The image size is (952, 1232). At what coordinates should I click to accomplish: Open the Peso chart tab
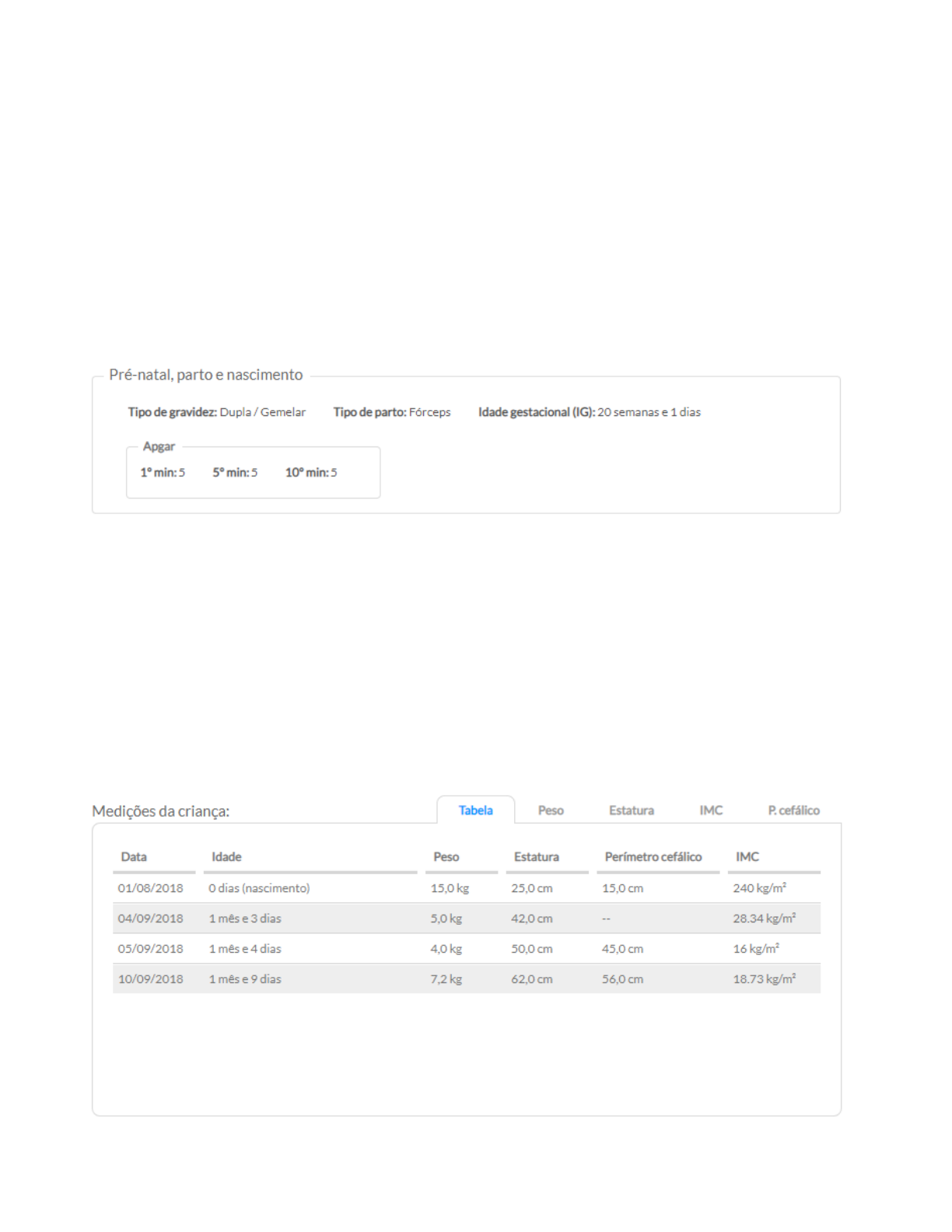(551, 810)
